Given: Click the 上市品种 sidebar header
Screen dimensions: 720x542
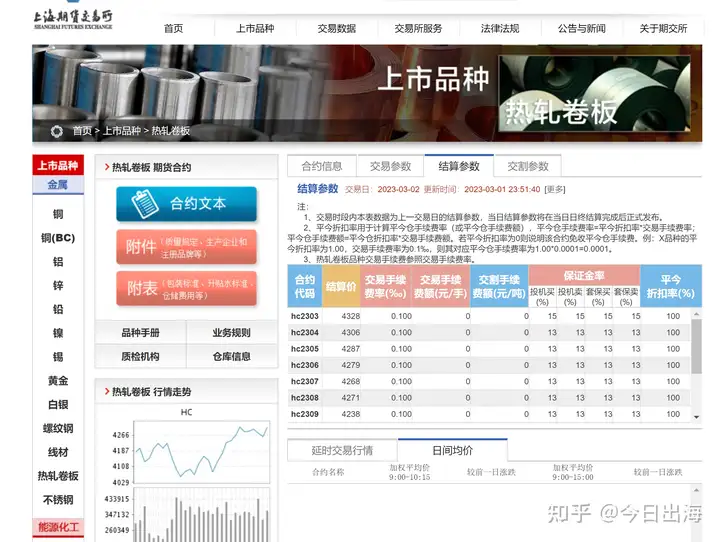Looking at the screenshot, I should tap(58, 165).
